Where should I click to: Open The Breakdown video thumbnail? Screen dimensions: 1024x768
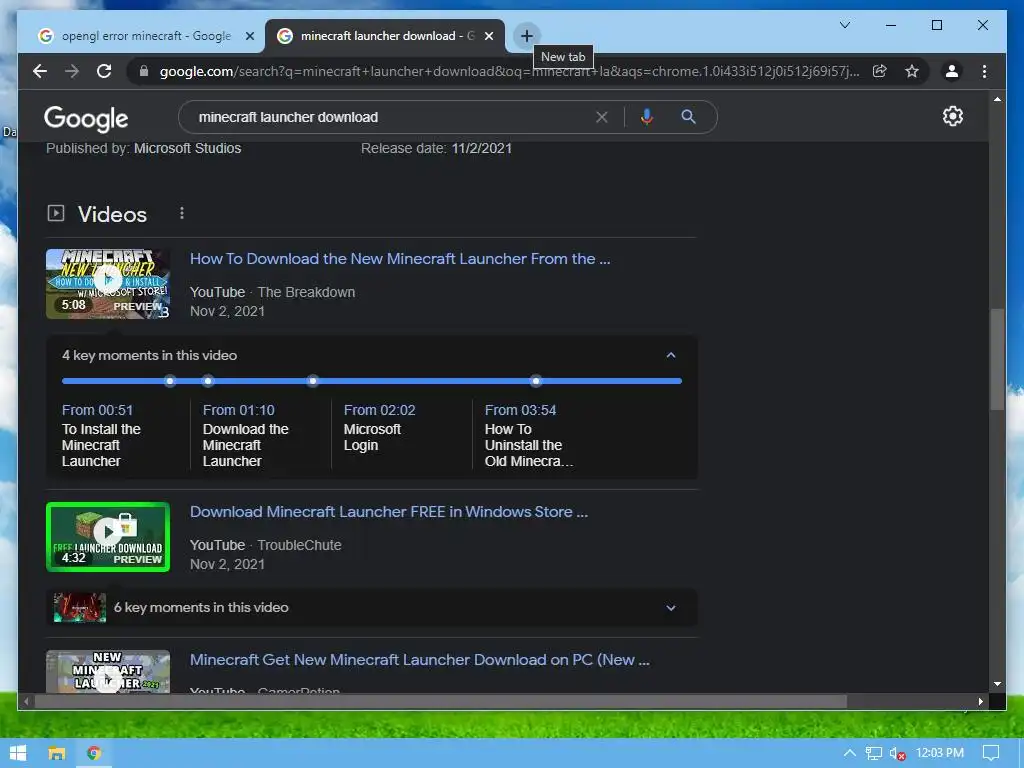coord(108,284)
